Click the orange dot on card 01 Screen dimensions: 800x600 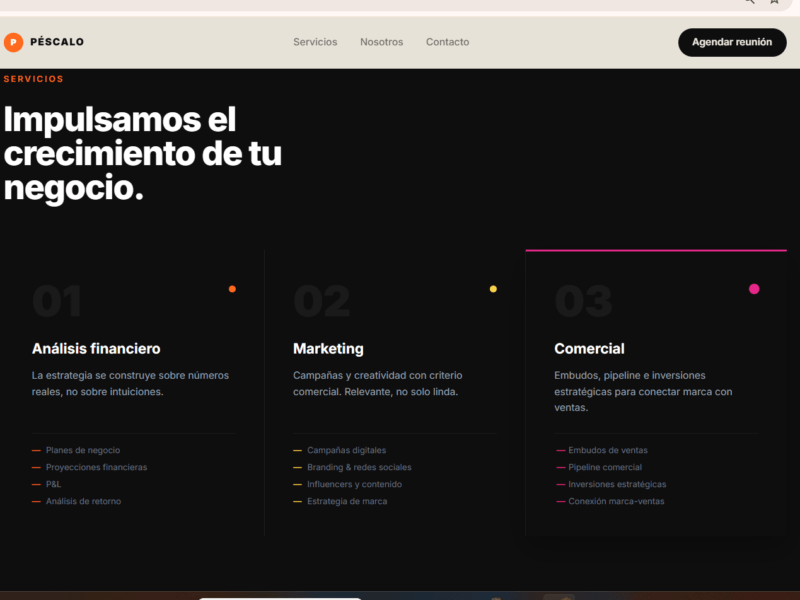coord(232,289)
